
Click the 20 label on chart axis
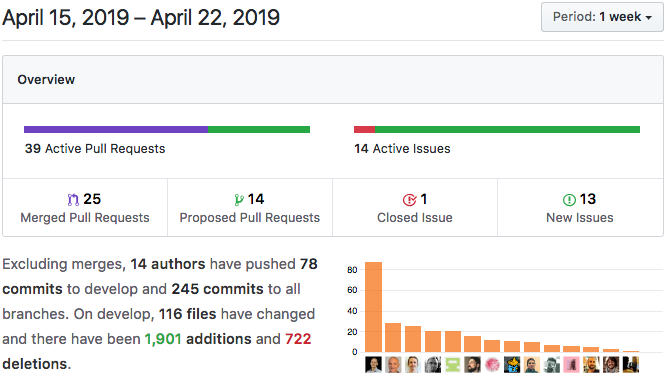[x=352, y=332]
